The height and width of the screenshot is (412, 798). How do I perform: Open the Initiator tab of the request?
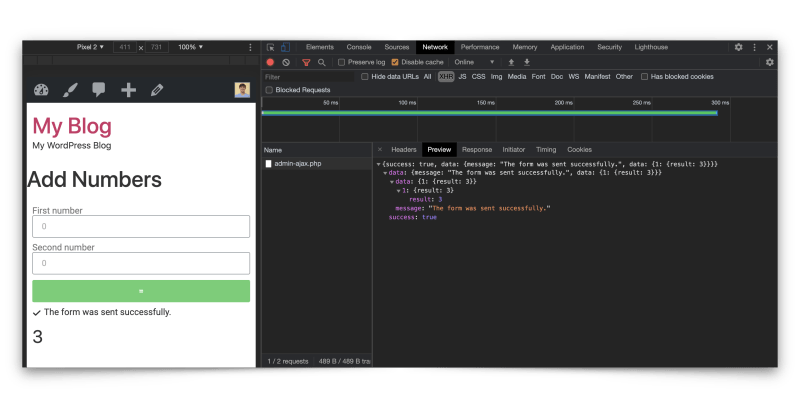pos(514,150)
